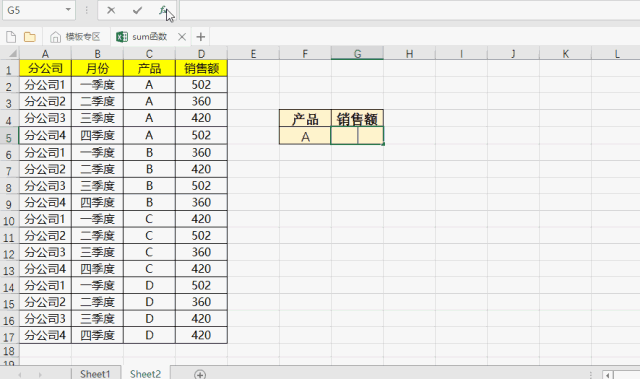Select column A header
The image size is (640, 379).
45,54
